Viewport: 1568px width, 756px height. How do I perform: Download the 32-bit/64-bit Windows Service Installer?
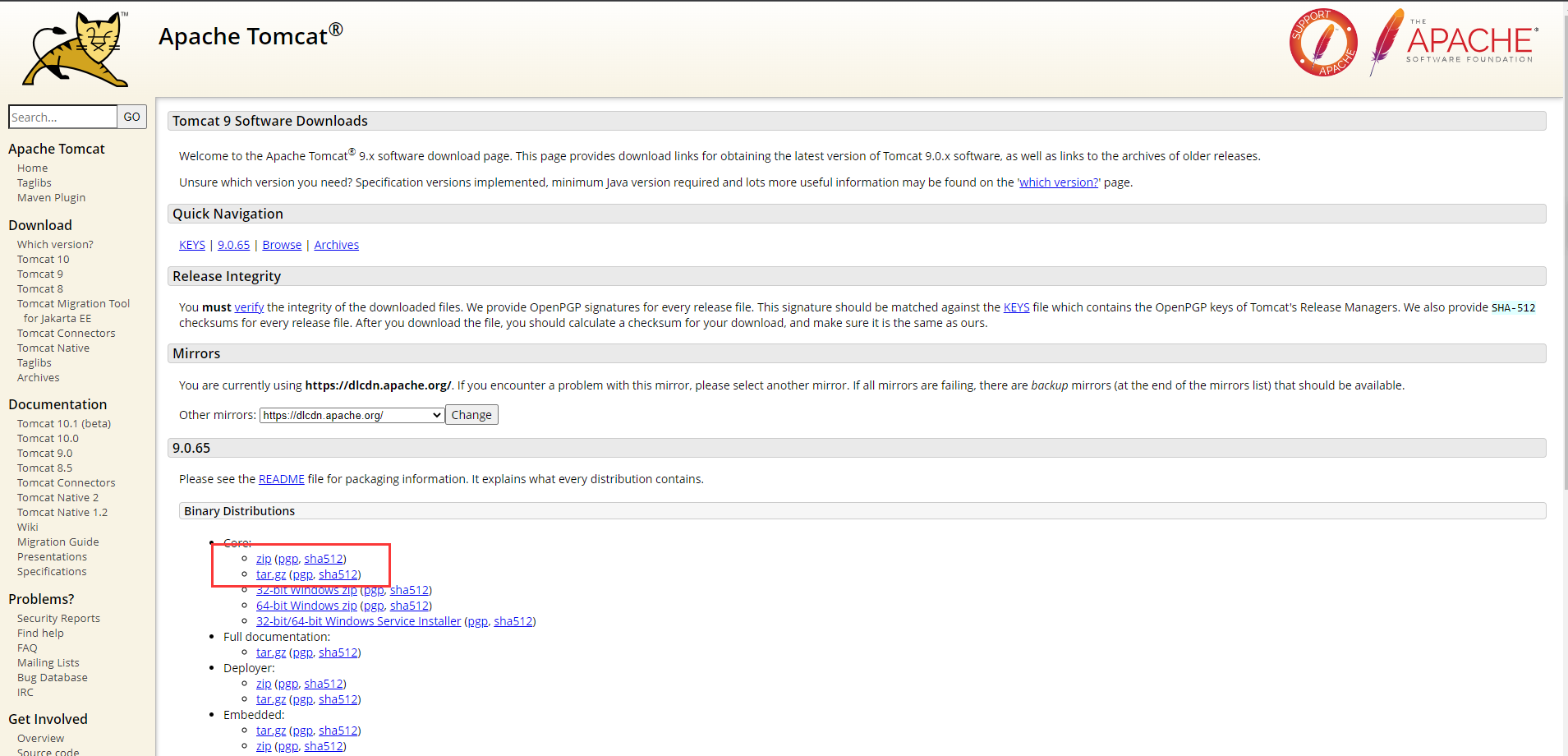[x=358, y=621]
